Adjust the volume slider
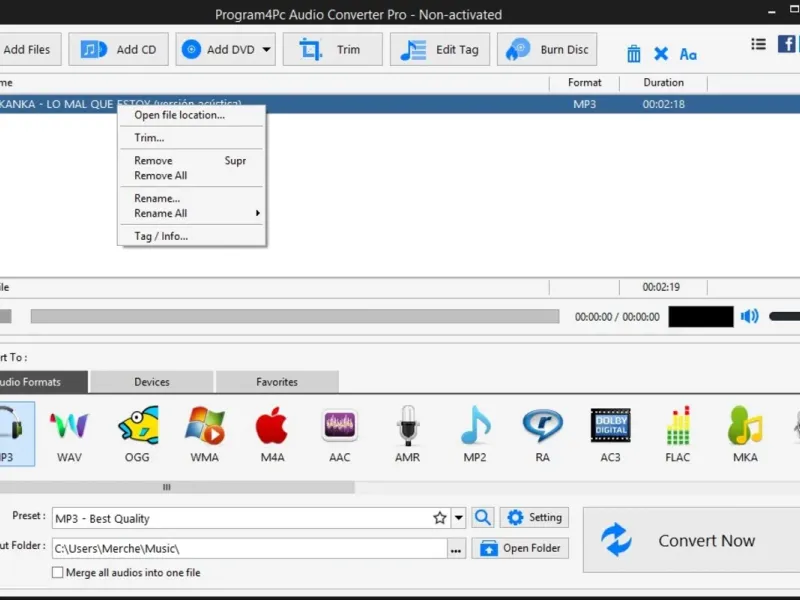 click(785, 317)
